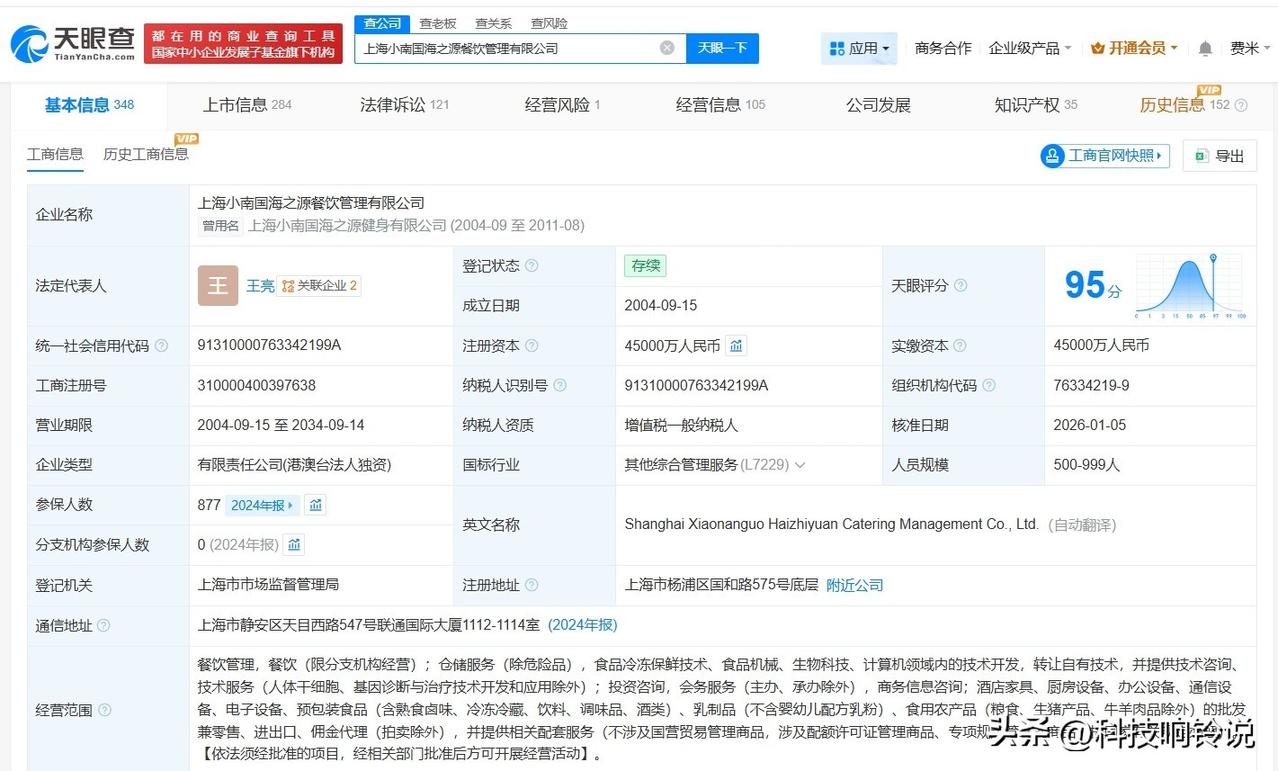This screenshot has width=1278, height=771.
Task: Open the 应用 dropdown menu
Action: pyautogui.click(x=859, y=48)
